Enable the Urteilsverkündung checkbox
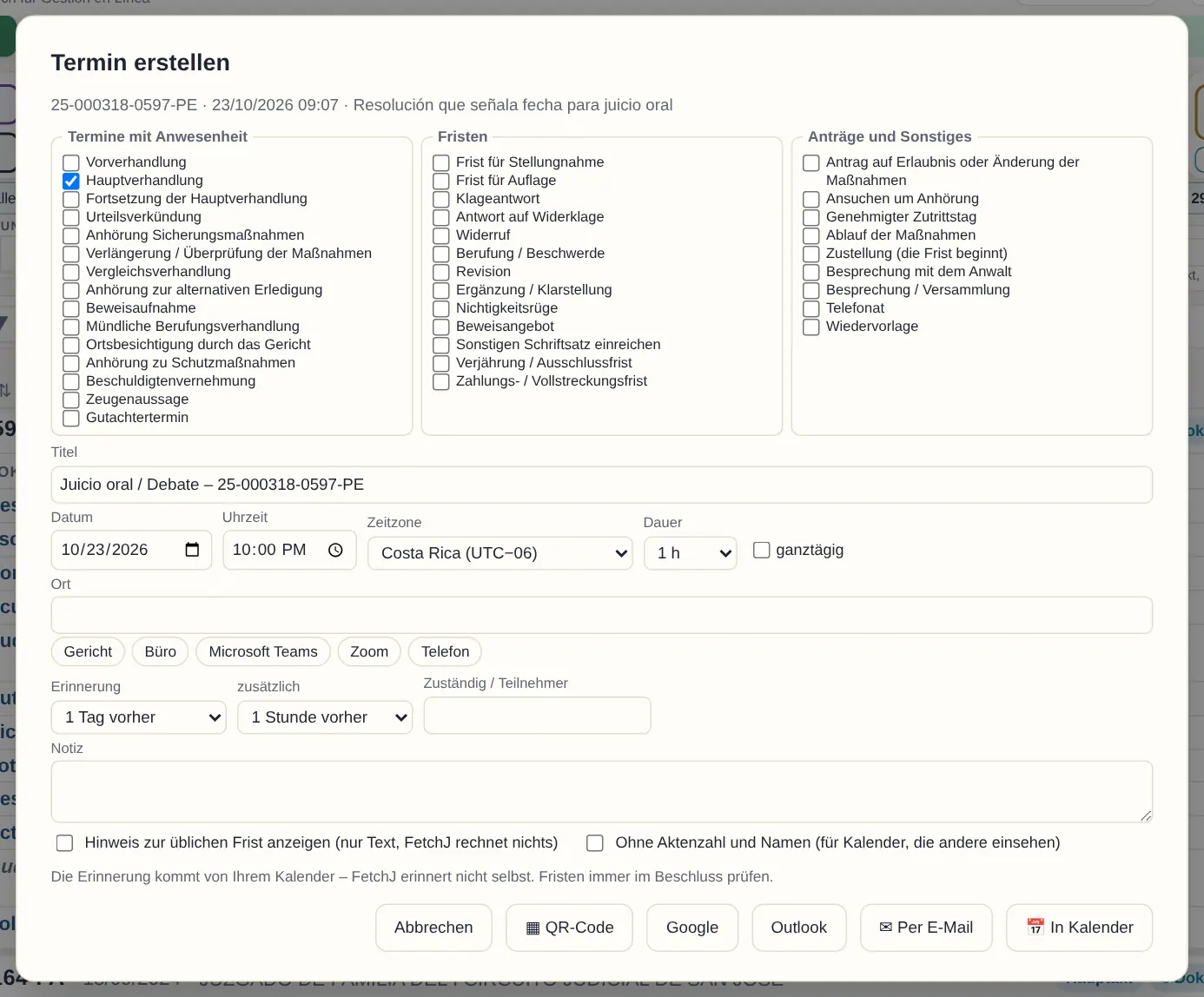This screenshot has height=997, width=1204. point(71,217)
